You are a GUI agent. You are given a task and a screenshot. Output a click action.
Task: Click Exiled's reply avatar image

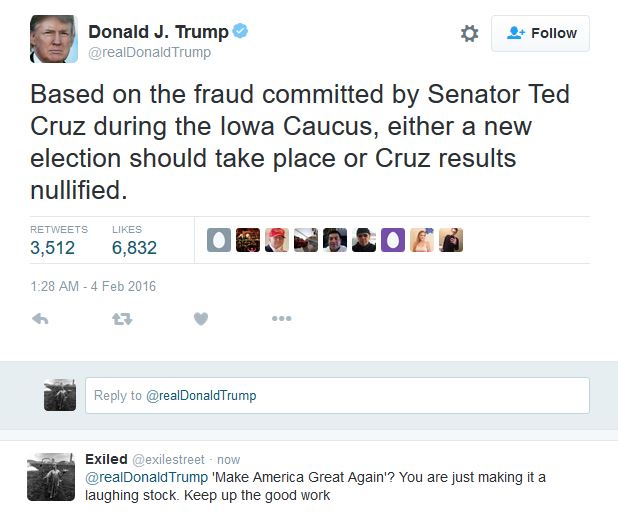[50, 476]
